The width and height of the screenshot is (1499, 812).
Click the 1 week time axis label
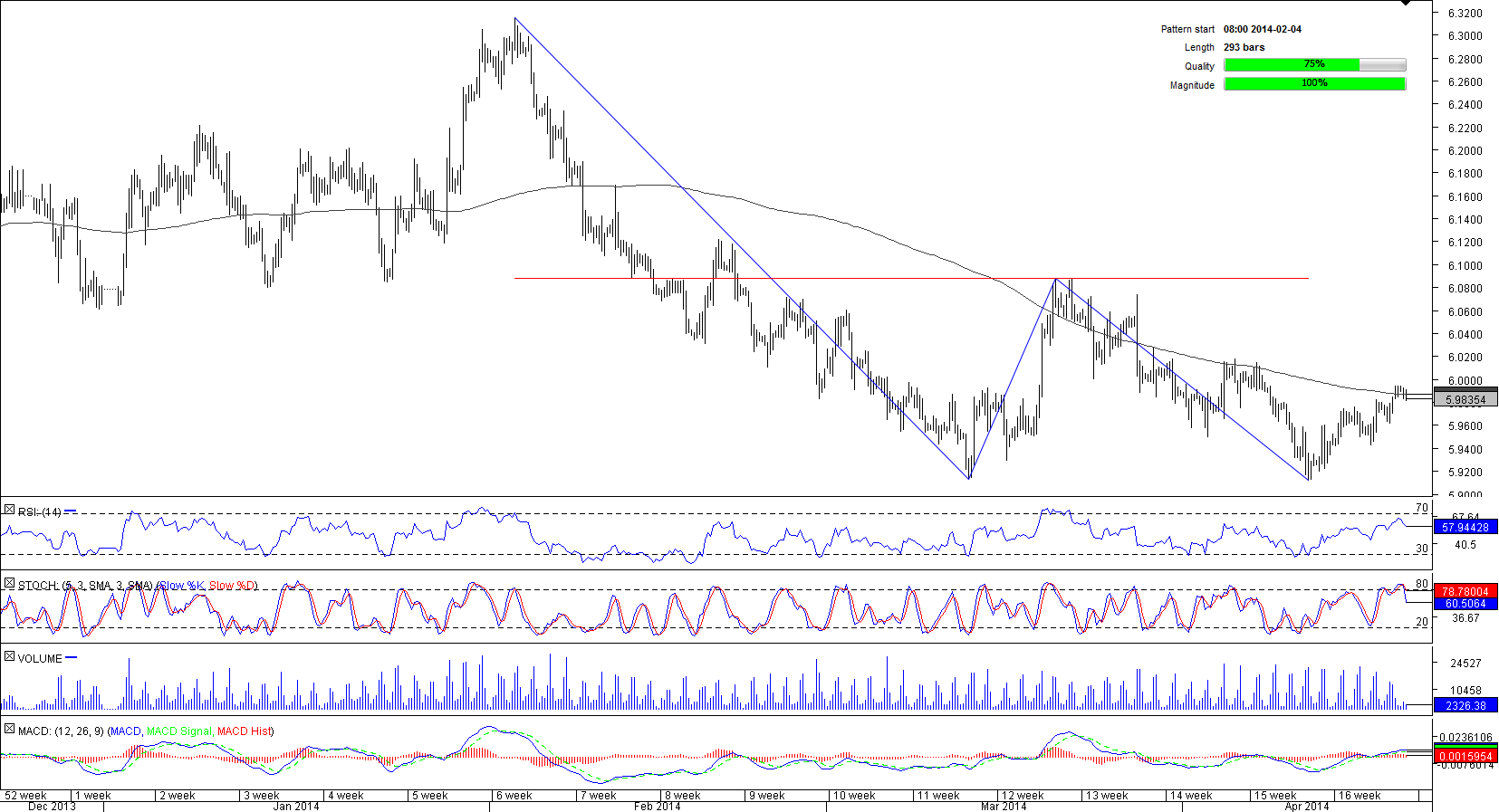[92, 796]
